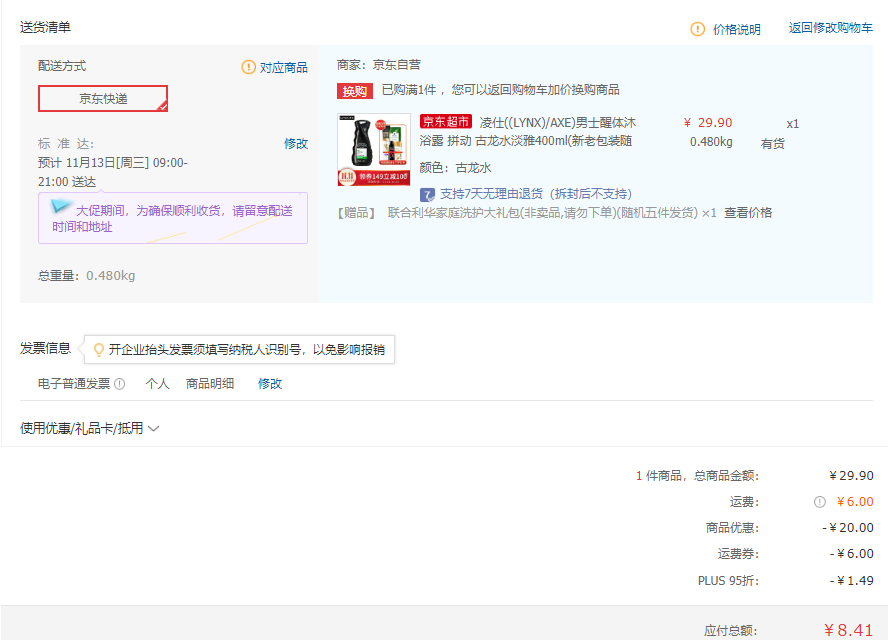Click the 总重量: 0.480kg text
888x640 pixels.
[x=87, y=276]
